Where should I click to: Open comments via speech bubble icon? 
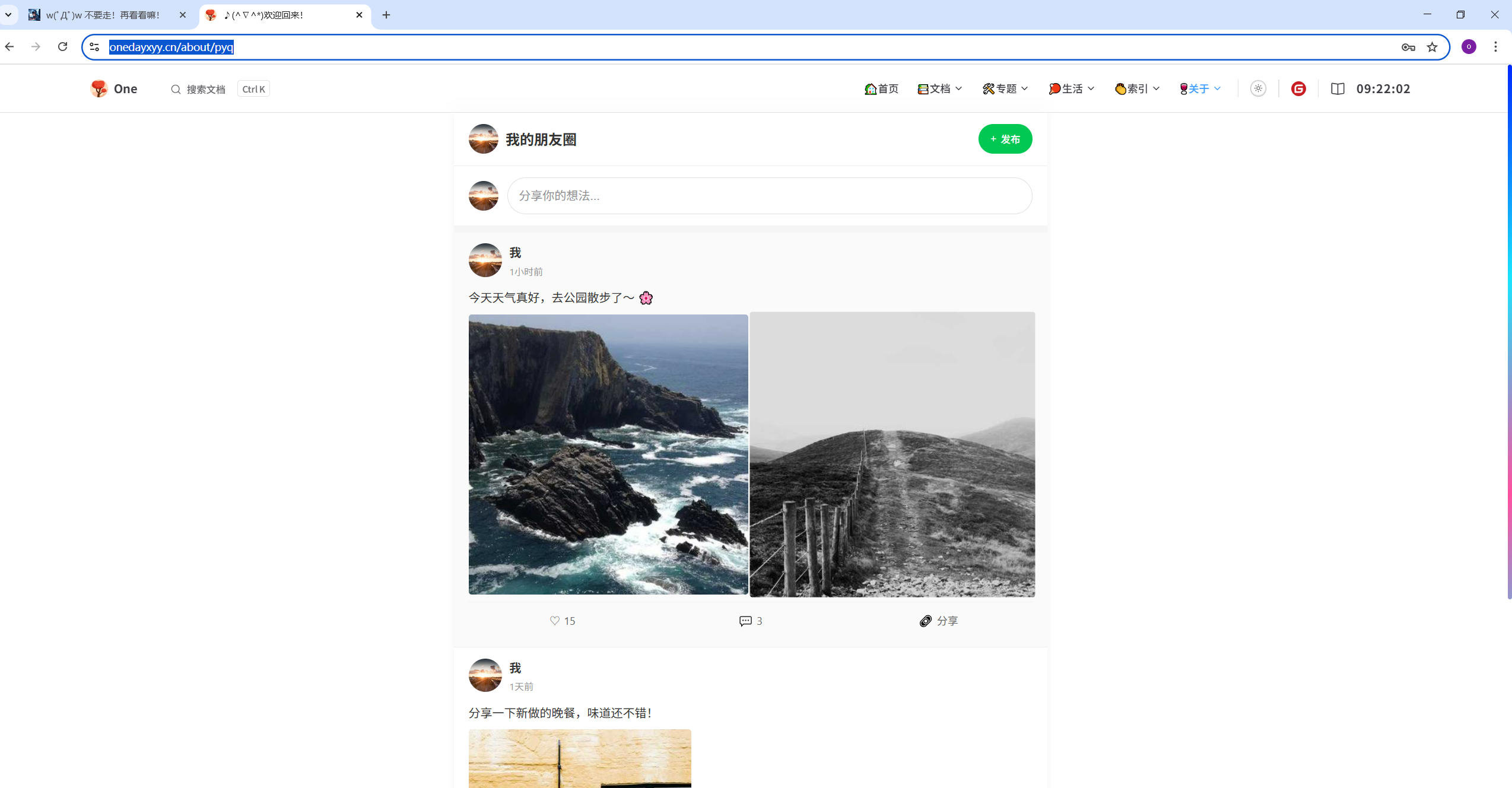click(745, 621)
